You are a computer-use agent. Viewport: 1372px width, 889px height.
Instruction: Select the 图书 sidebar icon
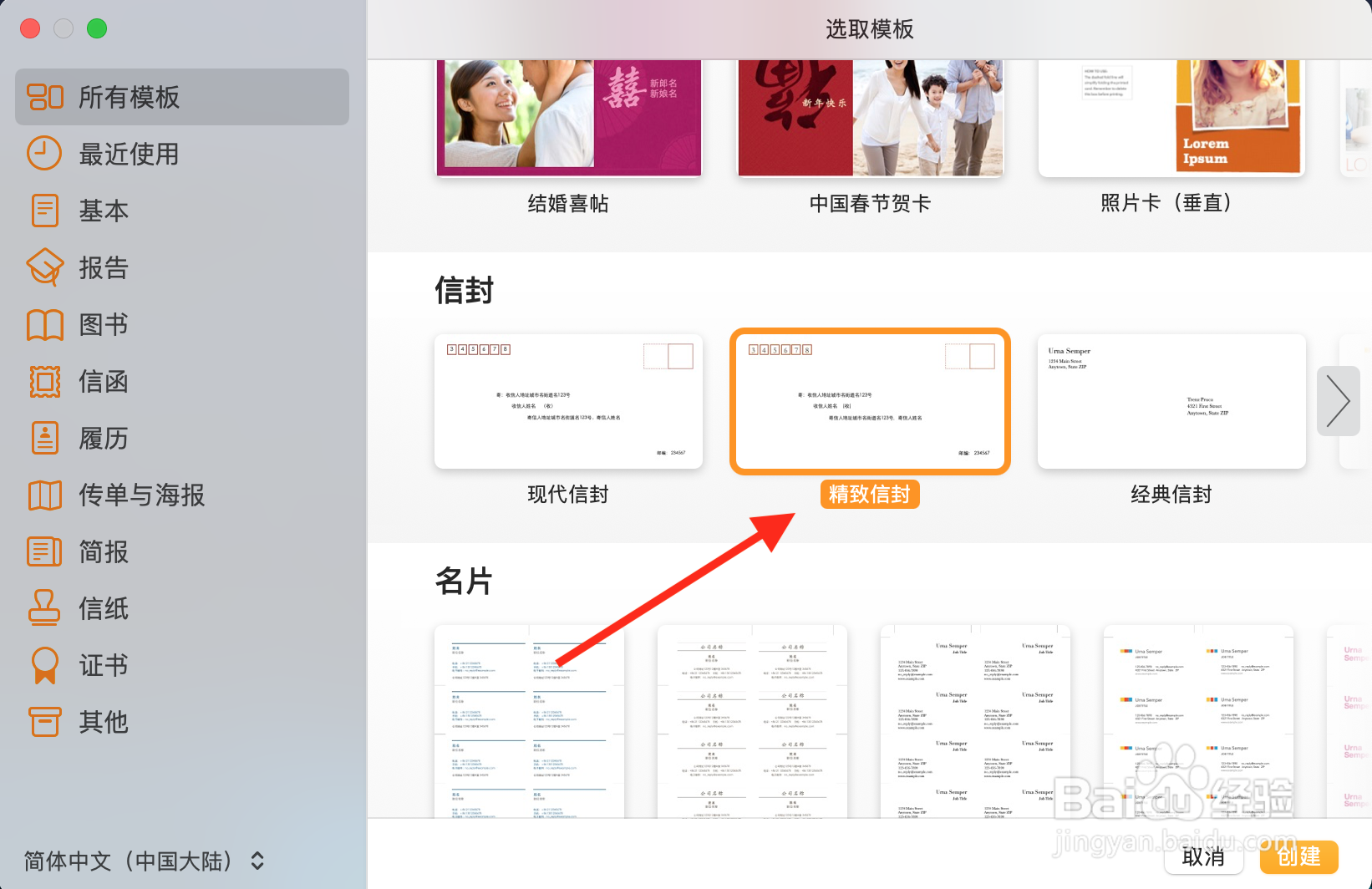pyautogui.click(x=45, y=324)
